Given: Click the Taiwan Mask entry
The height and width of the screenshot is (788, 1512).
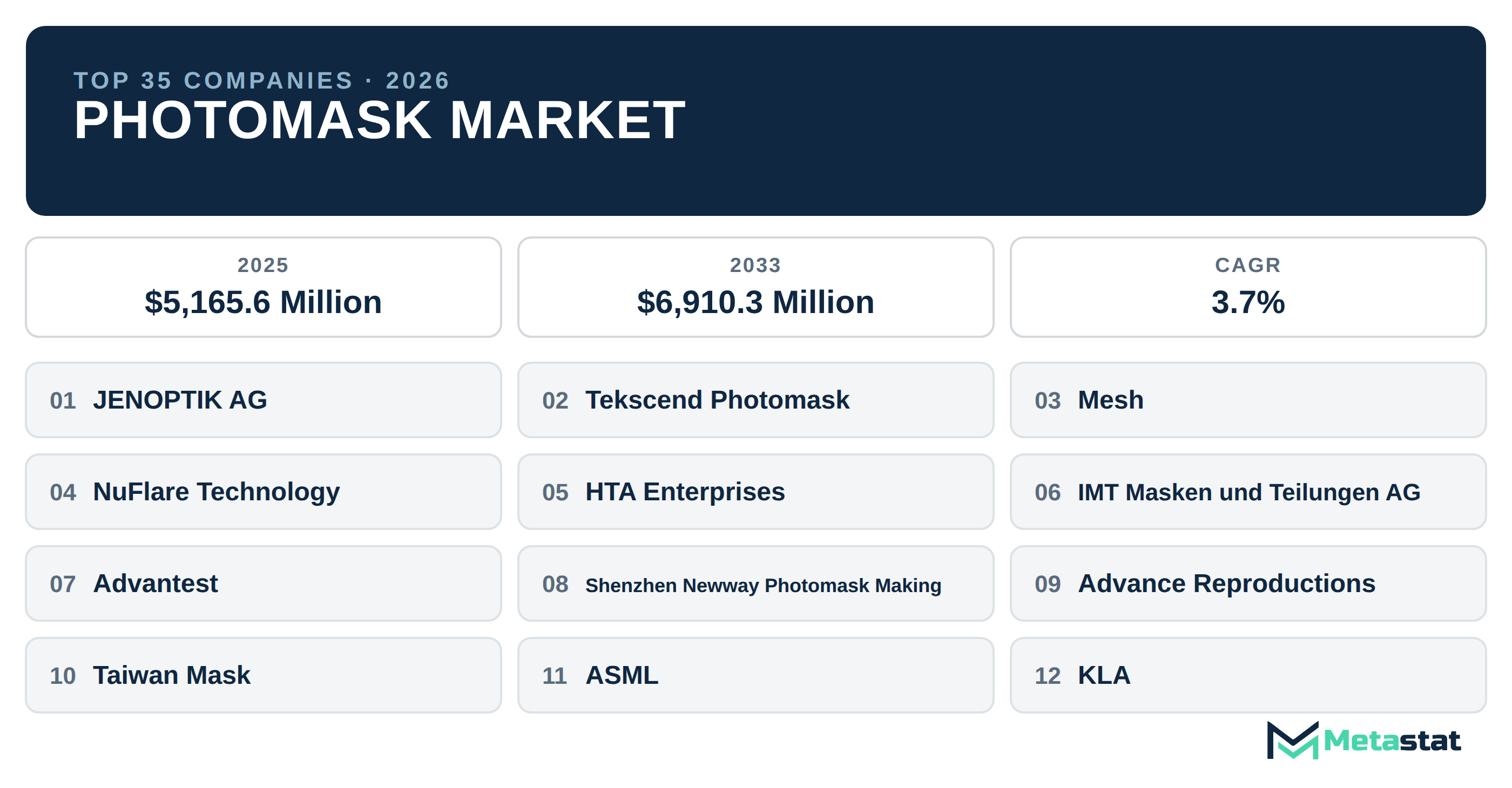Looking at the screenshot, I should (264, 675).
